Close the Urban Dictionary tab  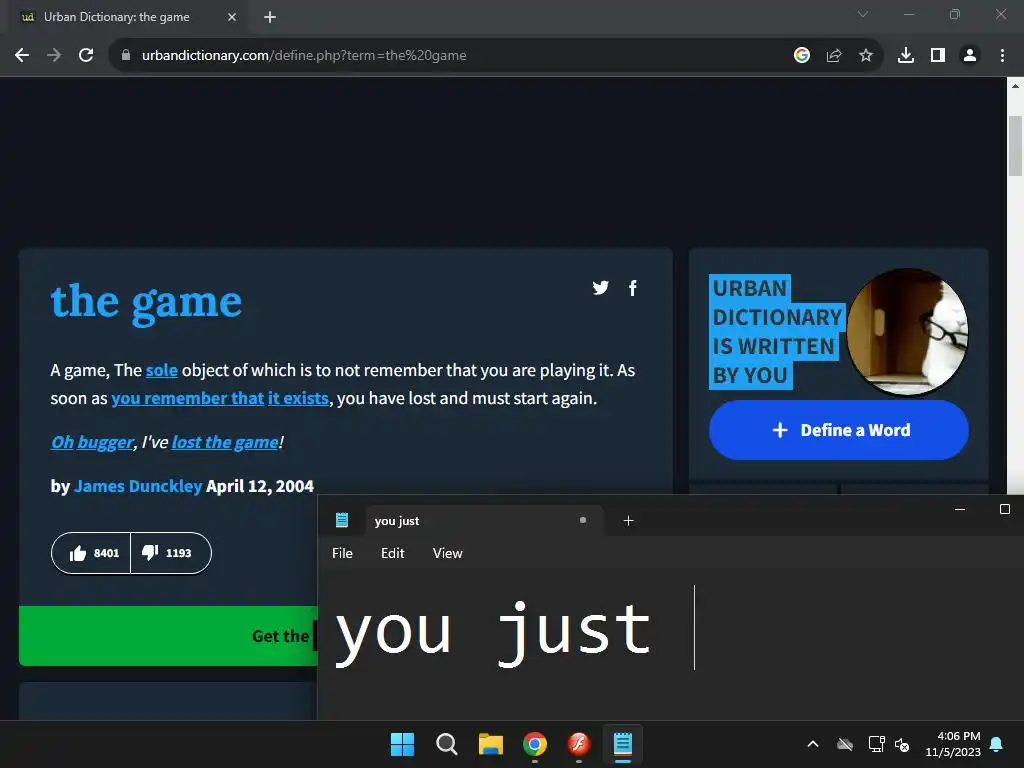(x=232, y=17)
